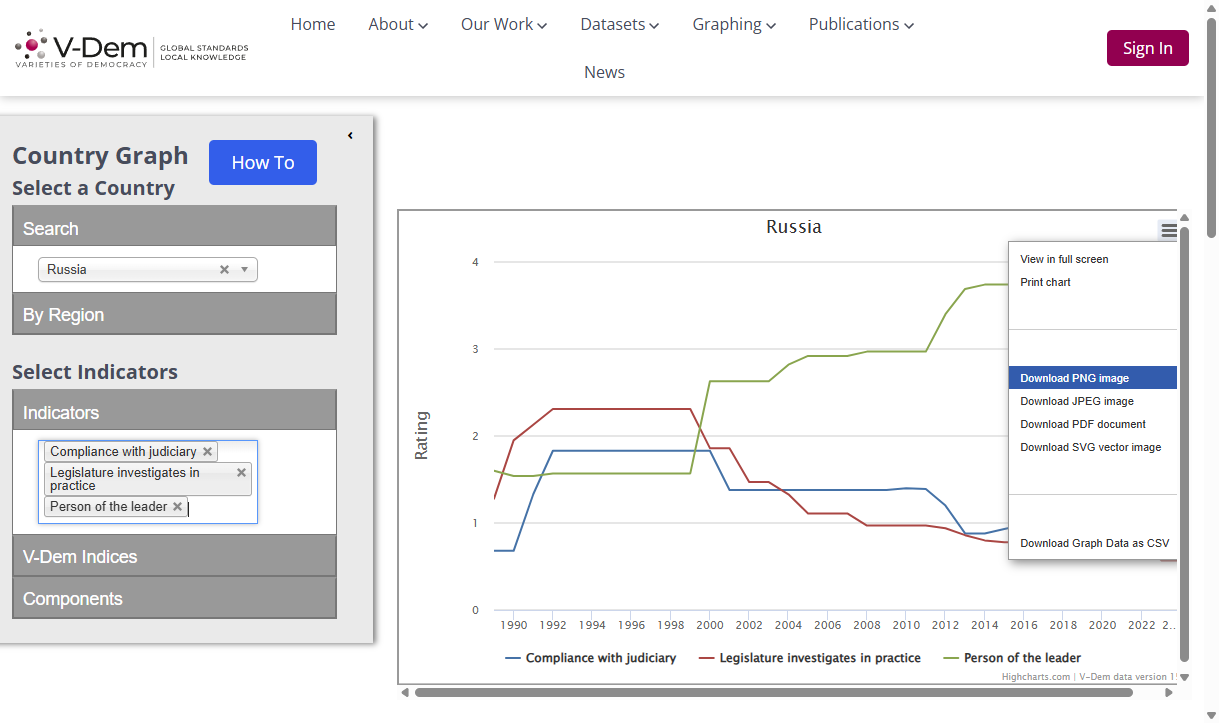
Task: Click the 2000 year axis label
Action: 709,625
